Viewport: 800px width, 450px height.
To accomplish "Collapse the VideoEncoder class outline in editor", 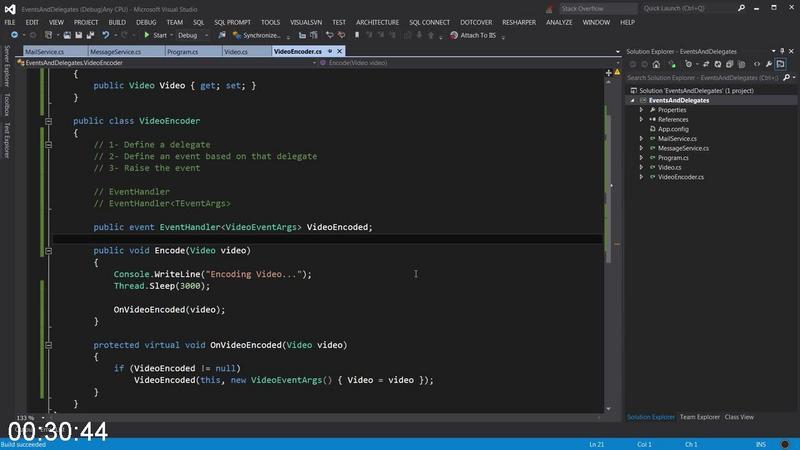I will tap(48, 121).
